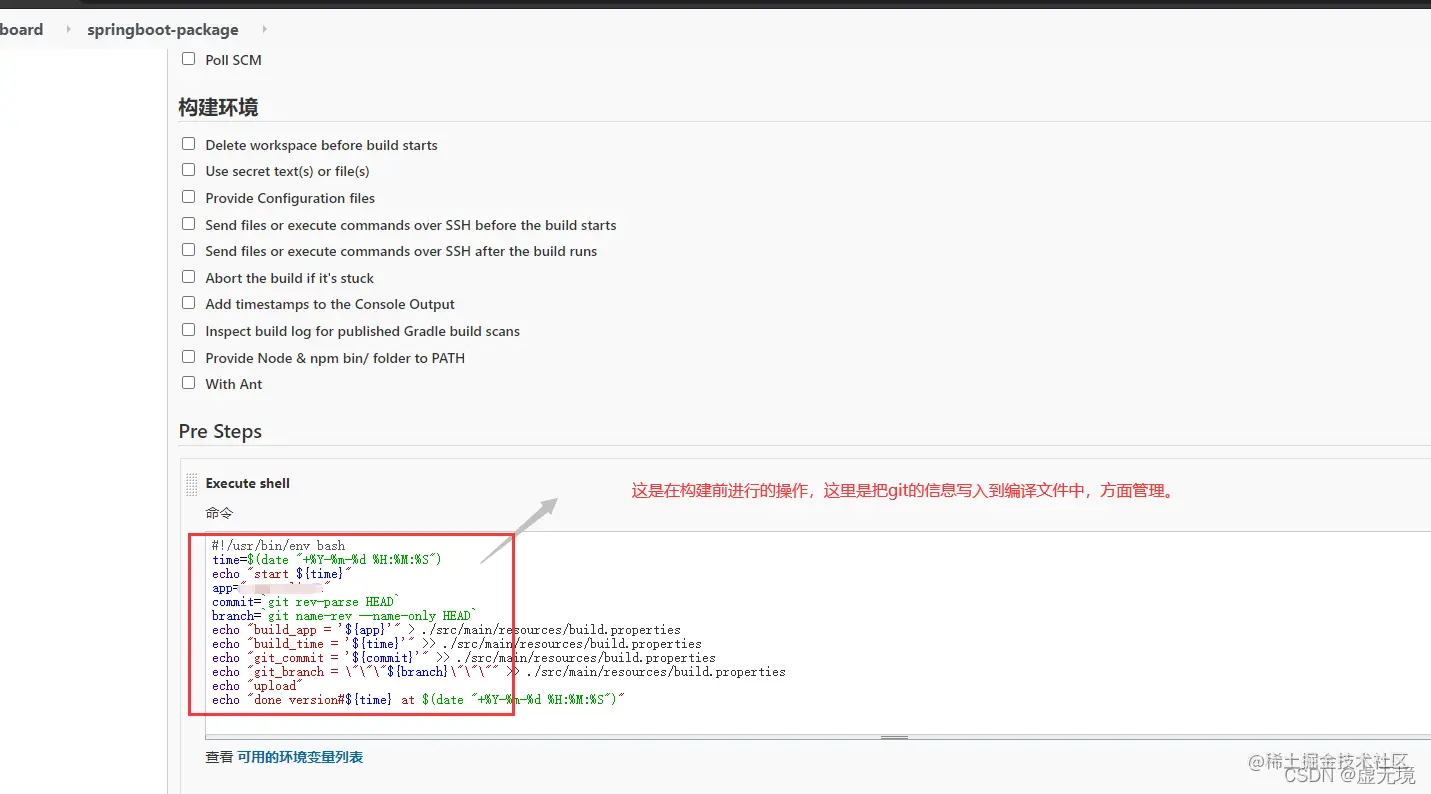Enable the Poll SCM checkbox

pyautogui.click(x=188, y=59)
